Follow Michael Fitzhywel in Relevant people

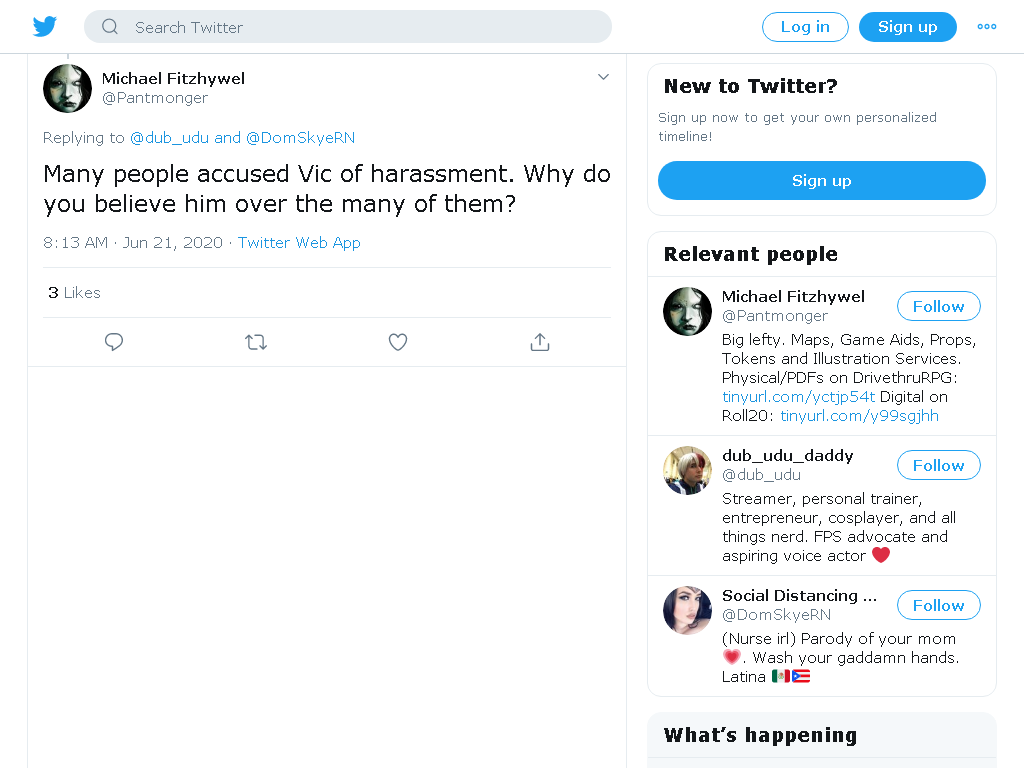(938, 306)
